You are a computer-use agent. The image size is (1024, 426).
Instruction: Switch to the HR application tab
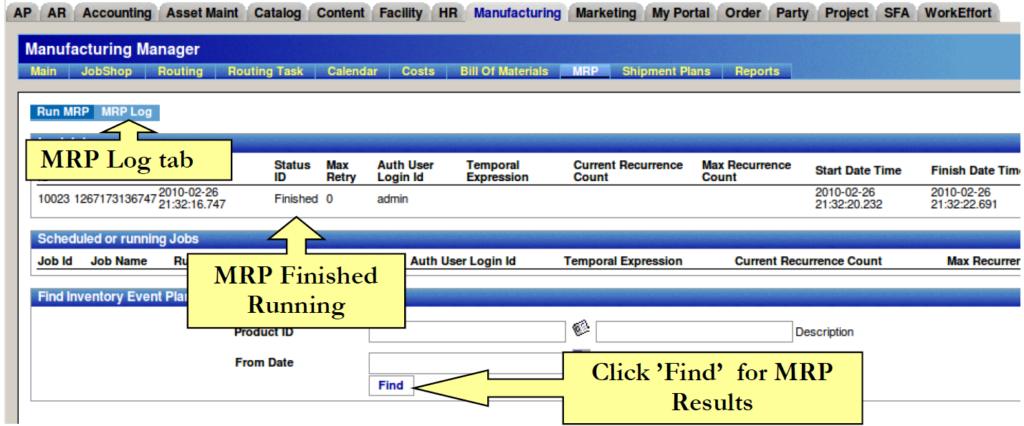[447, 13]
